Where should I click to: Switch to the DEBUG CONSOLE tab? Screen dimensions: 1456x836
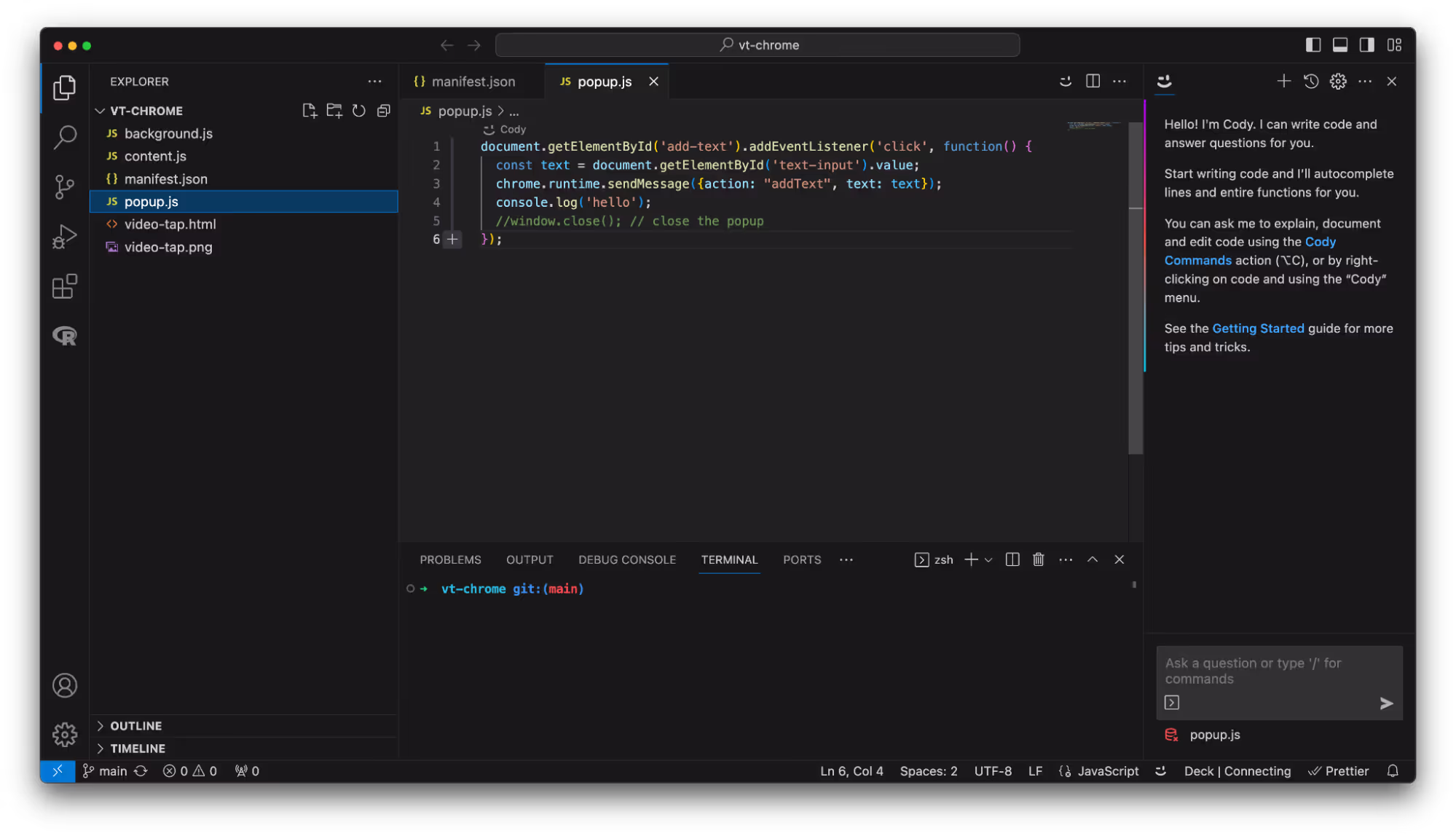627,559
